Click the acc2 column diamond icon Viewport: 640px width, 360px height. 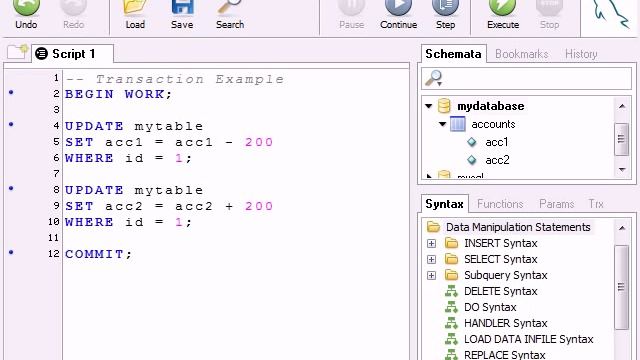coord(472,160)
